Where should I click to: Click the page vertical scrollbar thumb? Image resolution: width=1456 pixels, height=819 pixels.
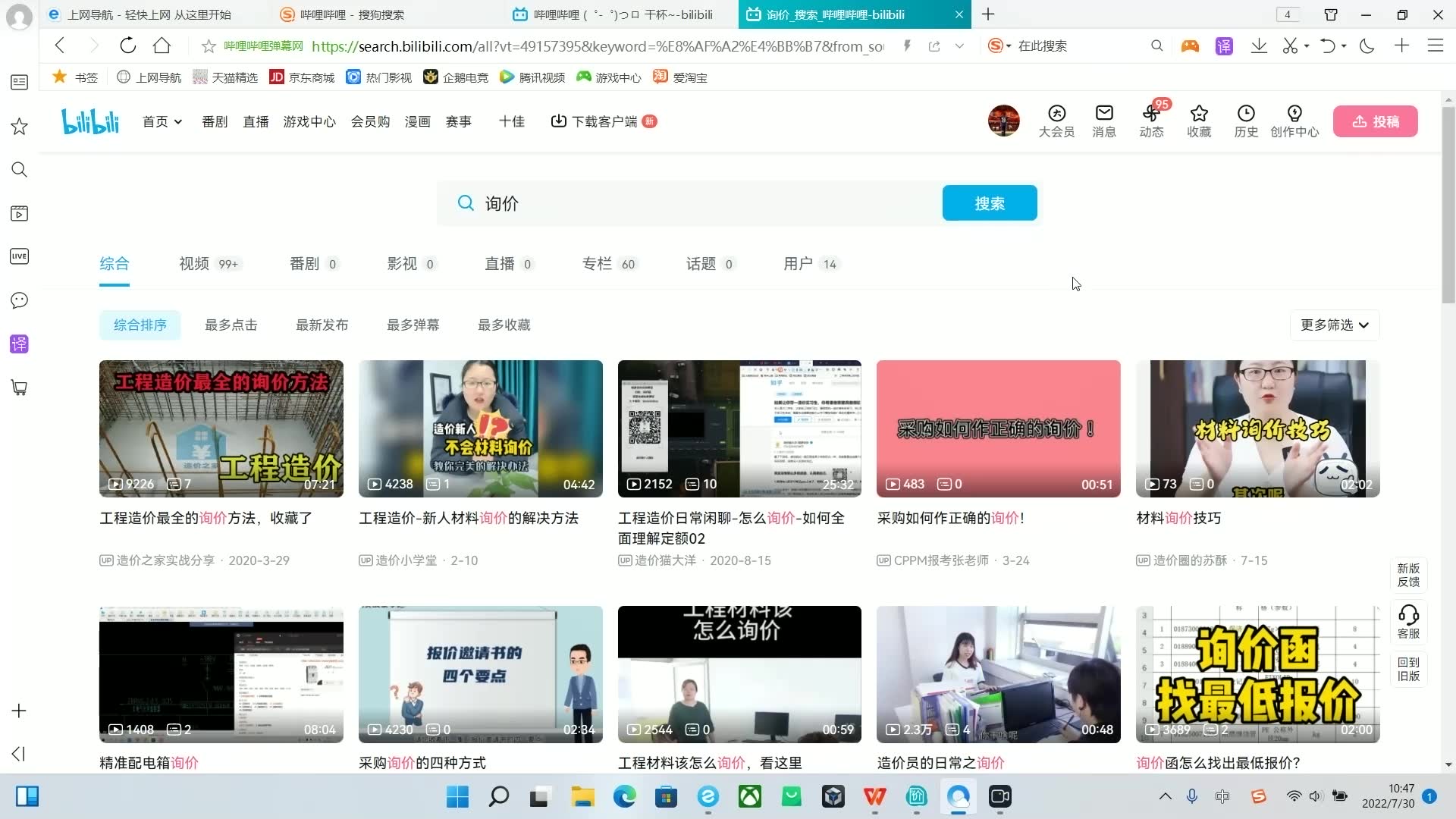point(1448,205)
